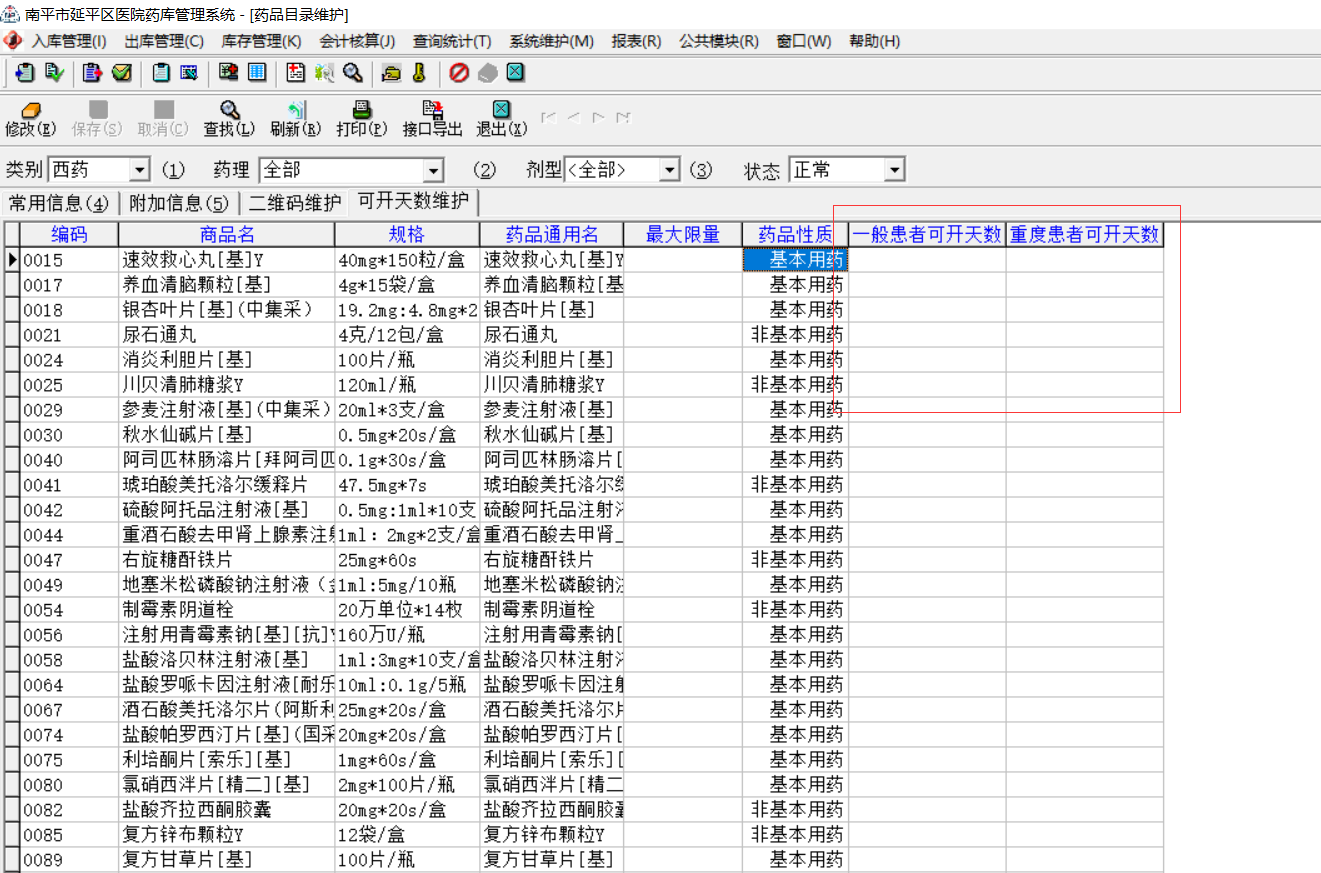This screenshot has width=1321, height=873.
Task: Click the 药品性质 column header
Action: pyautogui.click(x=795, y=234)
